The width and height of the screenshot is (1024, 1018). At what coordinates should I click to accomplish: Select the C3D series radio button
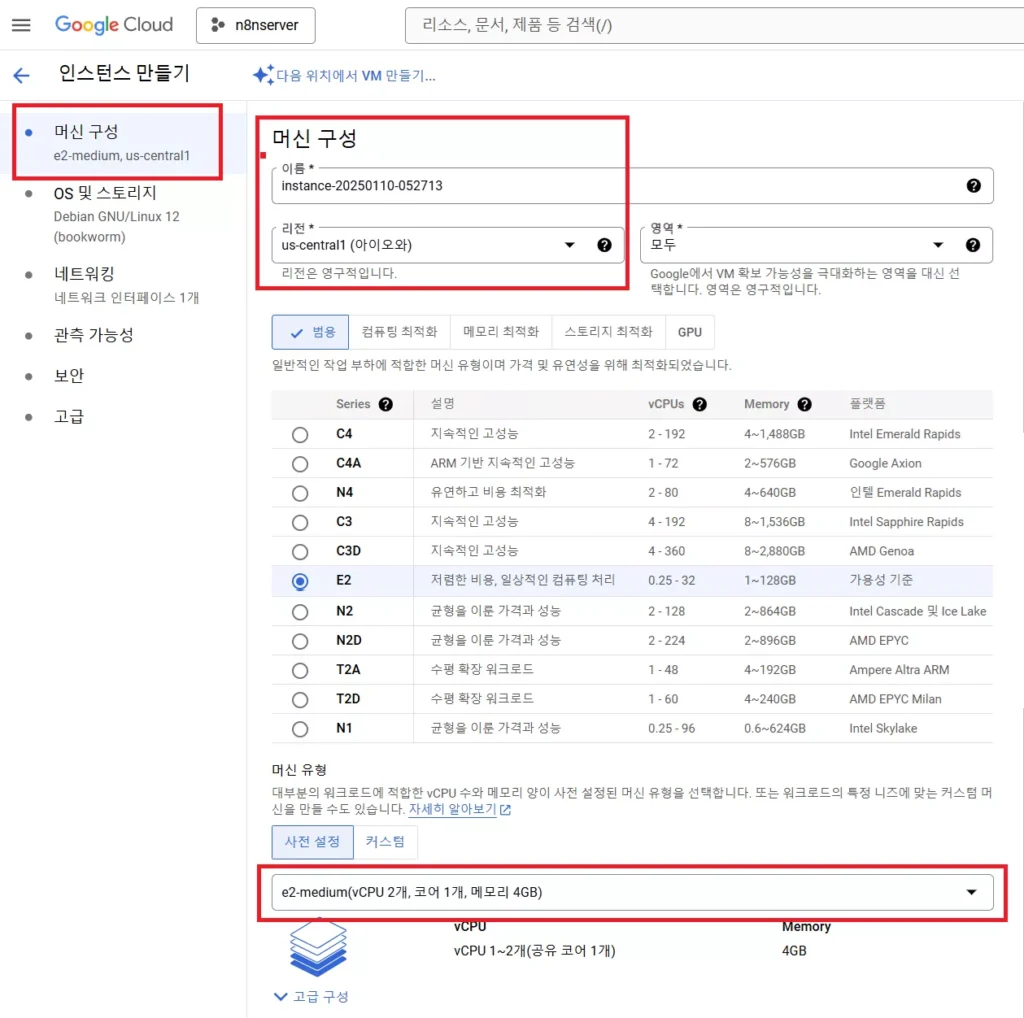(300, 552)
